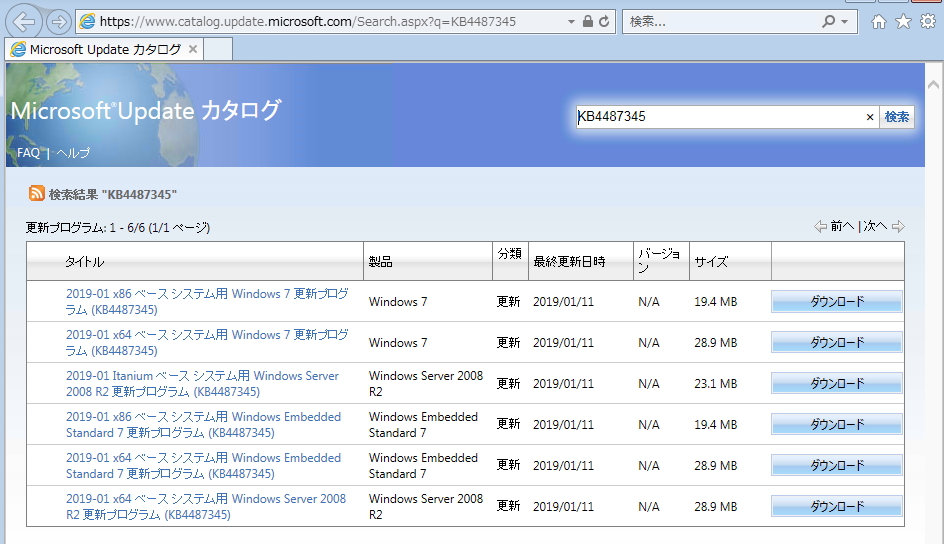The image size is (944, 544).
Task: Click the lock security icon in address bar
Action: tap(588, 22)
